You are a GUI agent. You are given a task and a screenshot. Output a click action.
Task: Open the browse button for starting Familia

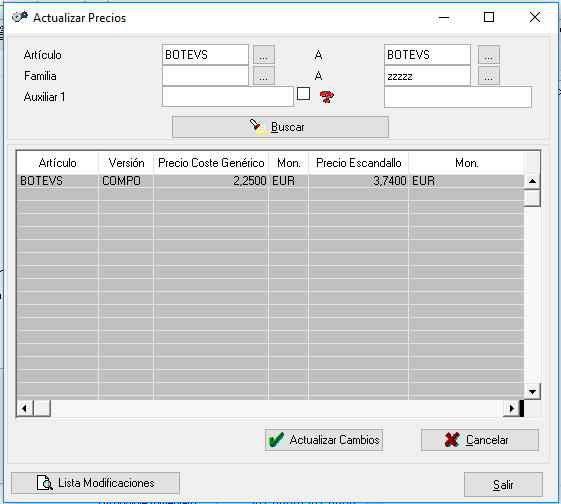[x=264, y=75]
